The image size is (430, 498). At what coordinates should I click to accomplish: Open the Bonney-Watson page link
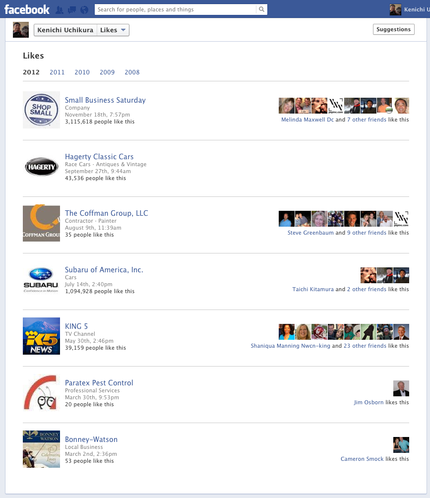pyautogui.click(x=91, y=439)
